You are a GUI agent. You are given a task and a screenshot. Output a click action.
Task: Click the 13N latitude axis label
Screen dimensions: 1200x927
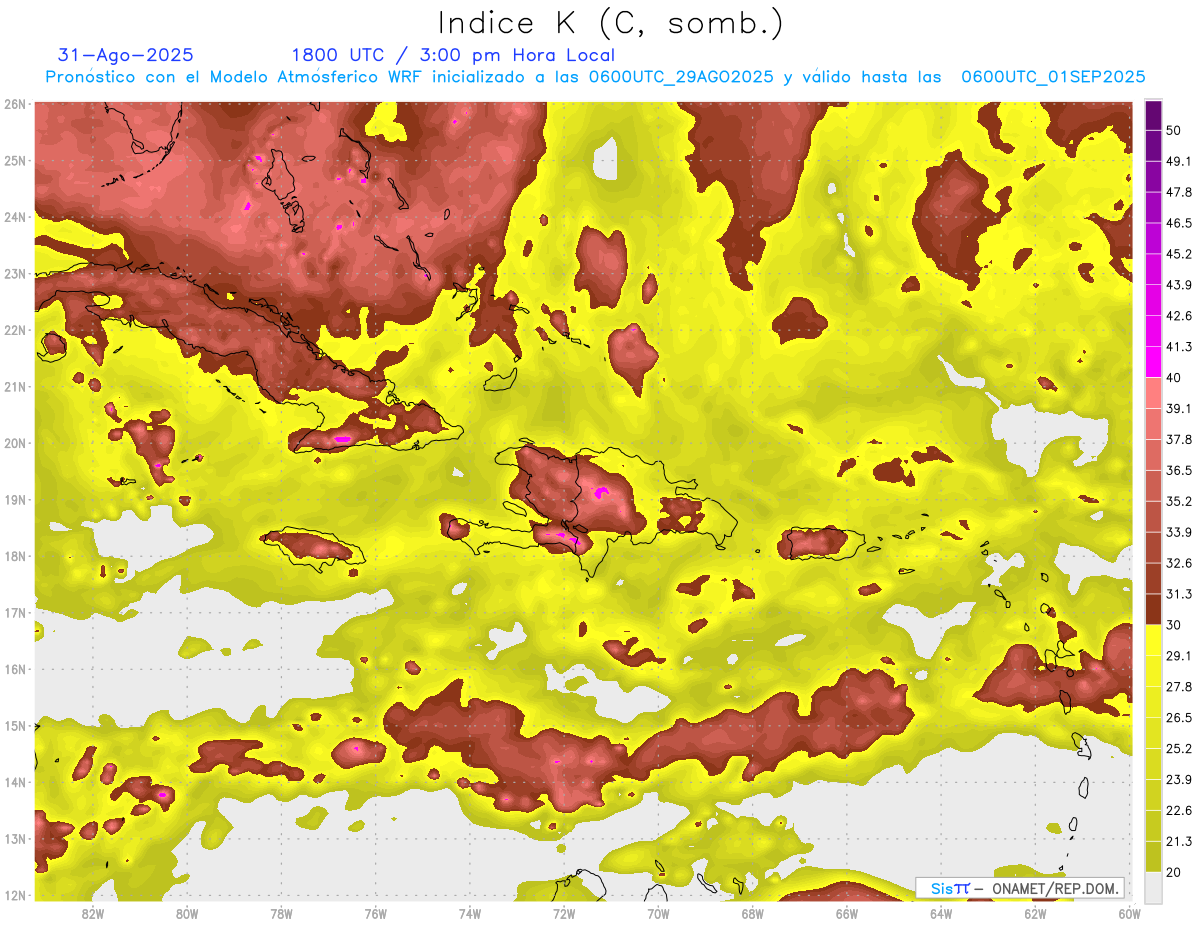(14, 838)
